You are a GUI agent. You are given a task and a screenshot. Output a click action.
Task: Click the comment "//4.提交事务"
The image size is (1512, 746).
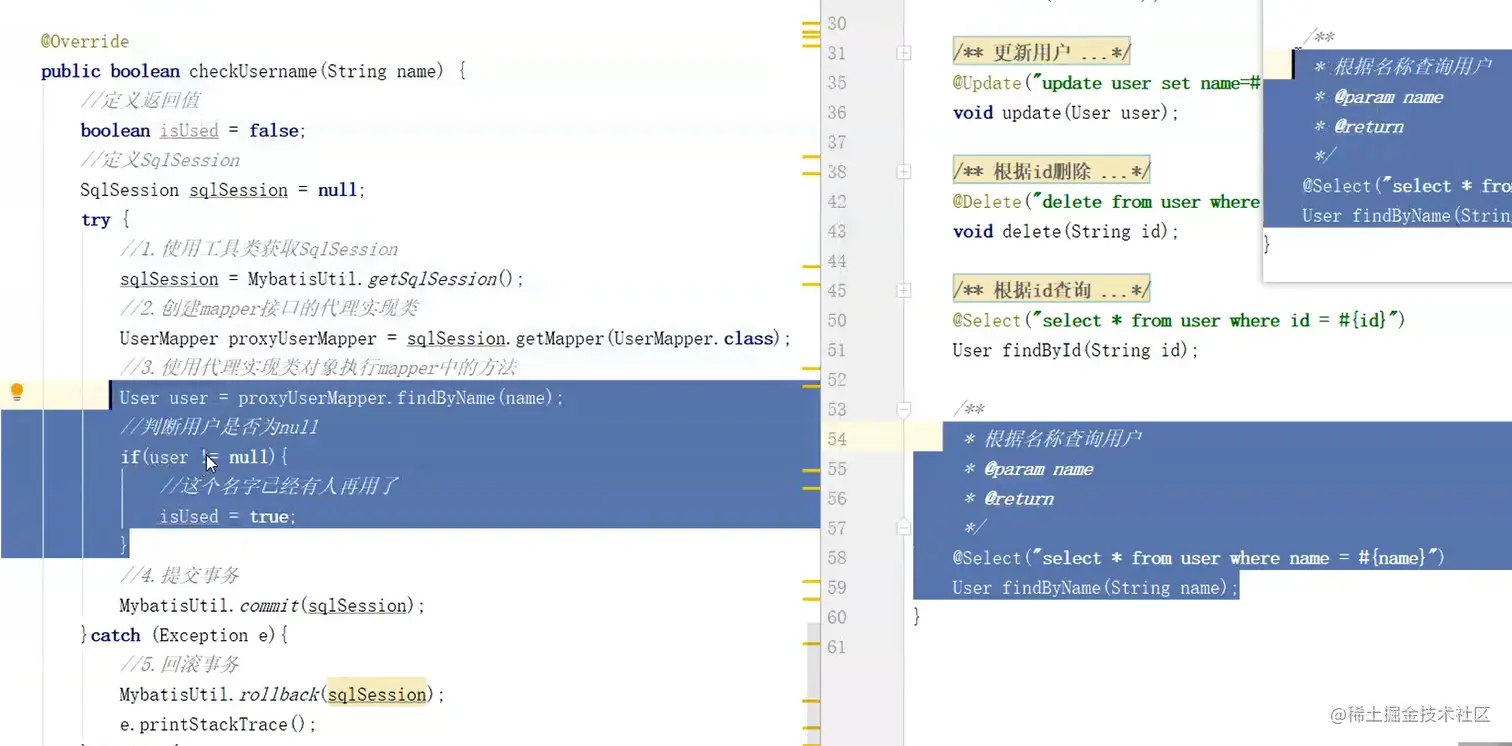[x=179, y=576]
